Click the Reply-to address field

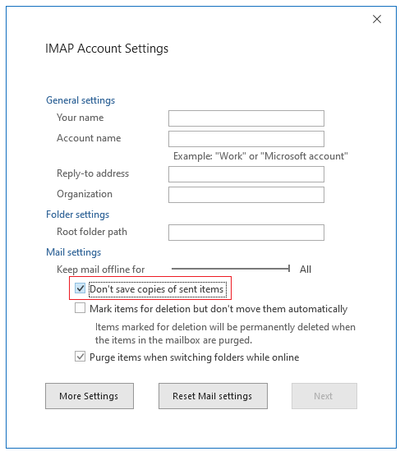click(x=246, y=174)
